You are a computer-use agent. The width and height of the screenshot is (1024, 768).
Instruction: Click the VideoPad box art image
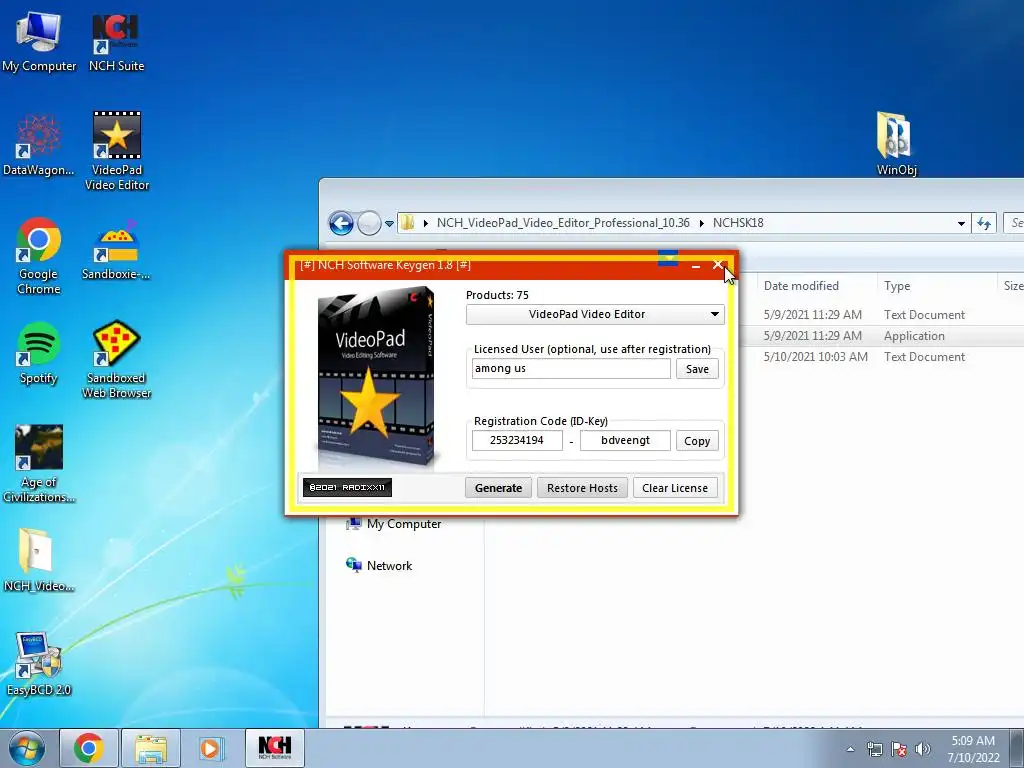376,377
